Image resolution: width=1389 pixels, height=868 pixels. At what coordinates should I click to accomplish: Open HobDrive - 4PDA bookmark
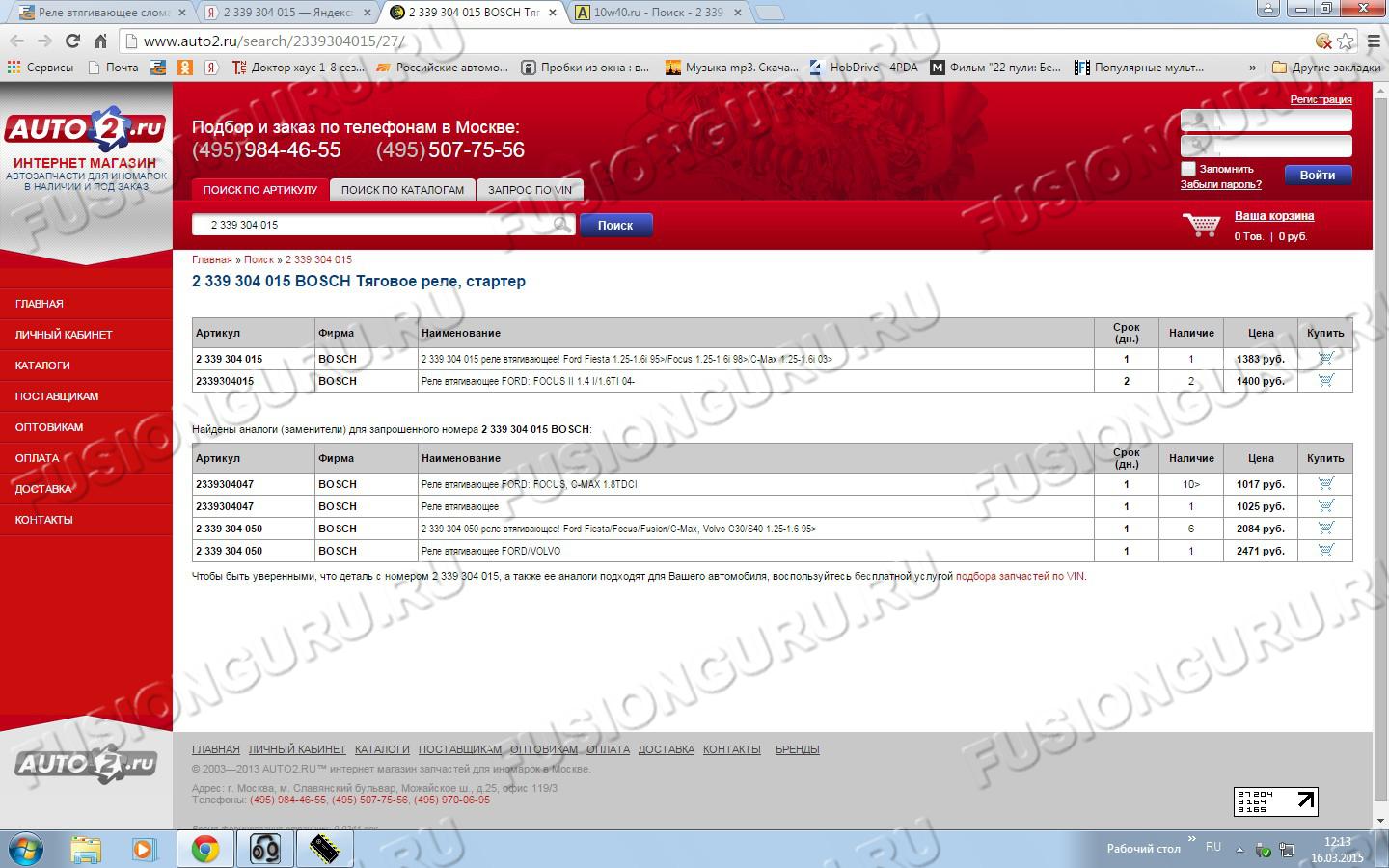[863, 68]
